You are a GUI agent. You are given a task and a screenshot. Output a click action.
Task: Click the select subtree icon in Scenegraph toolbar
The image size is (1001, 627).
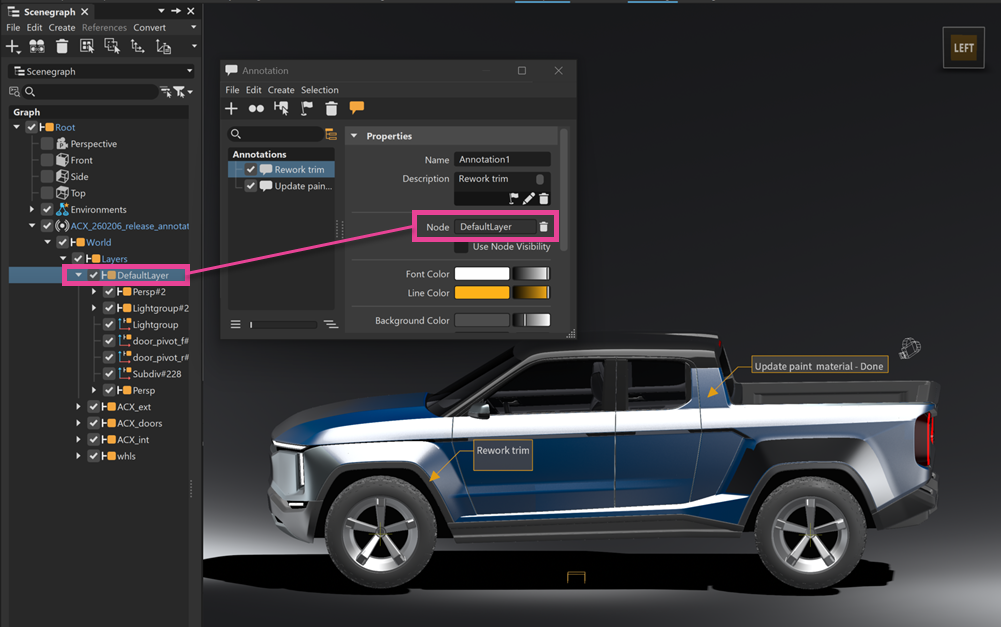112,46
